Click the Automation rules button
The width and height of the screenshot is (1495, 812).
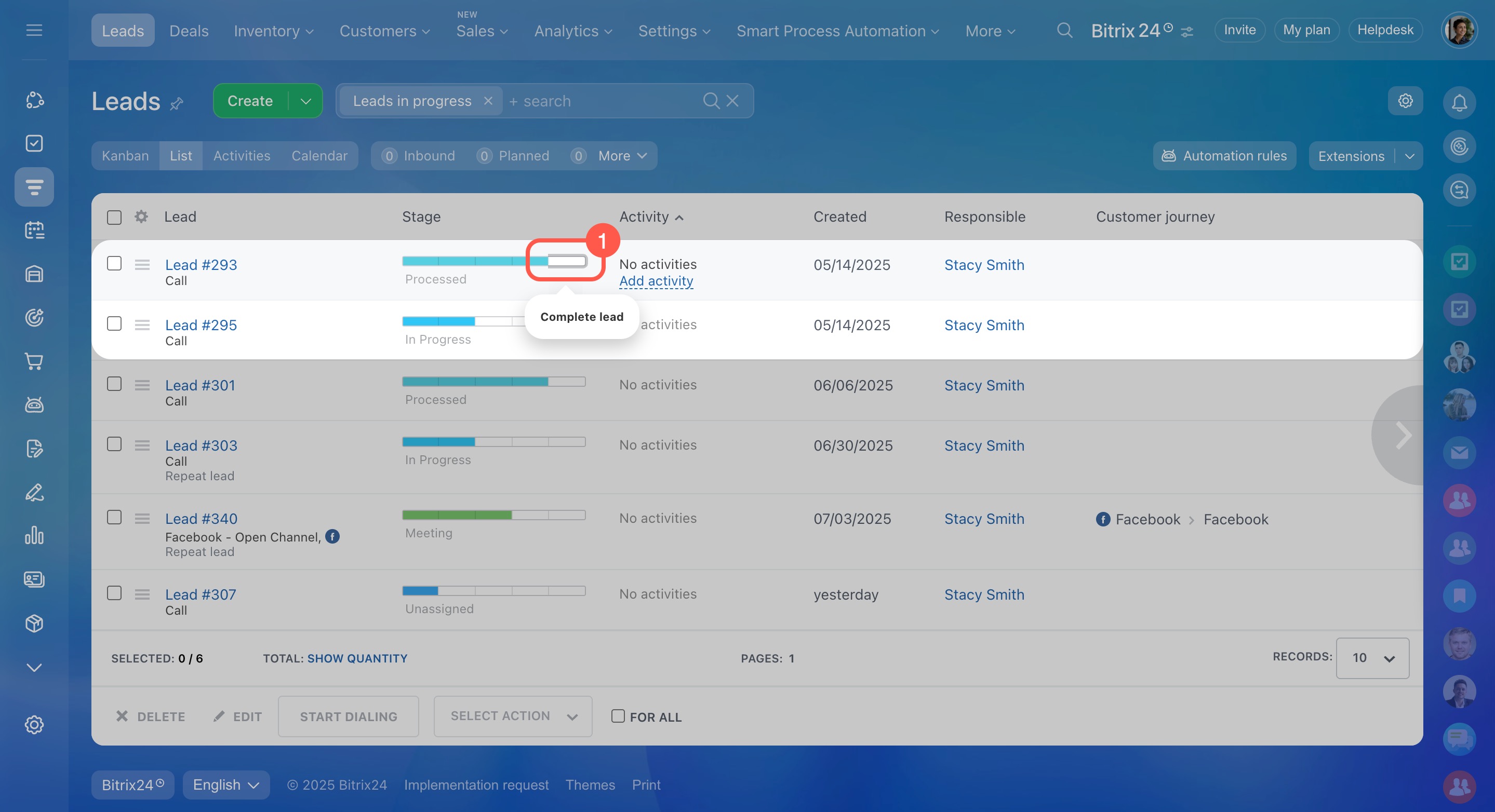1224,156
